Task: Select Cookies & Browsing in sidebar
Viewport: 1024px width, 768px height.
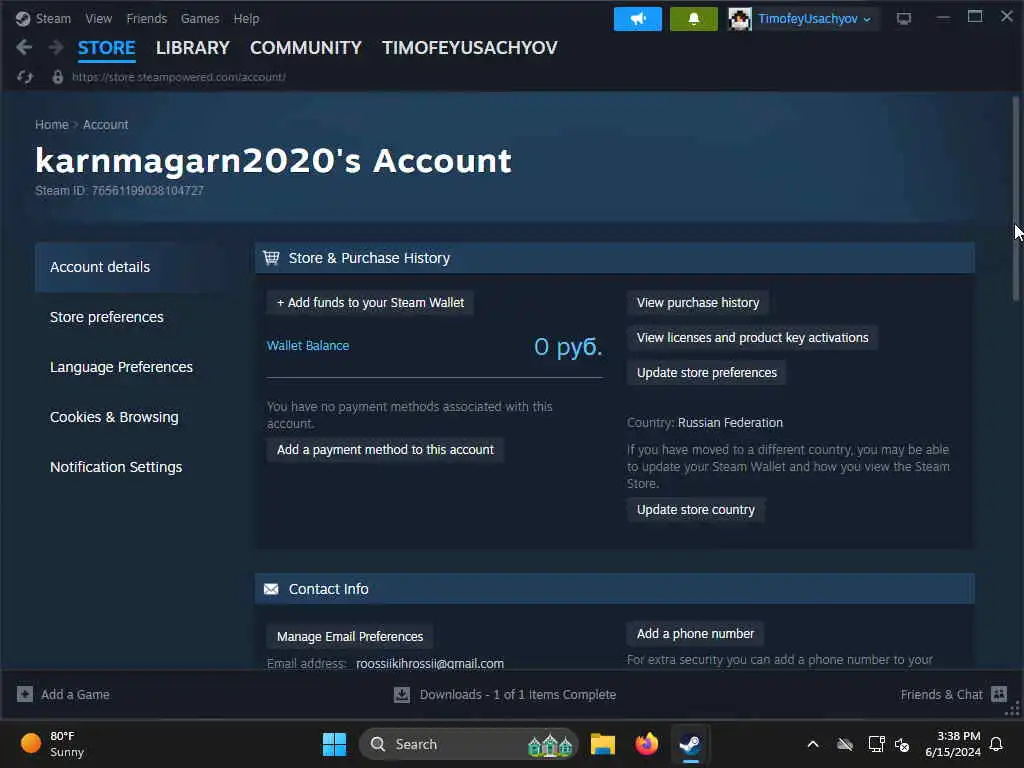Action: tap(114, 417)
